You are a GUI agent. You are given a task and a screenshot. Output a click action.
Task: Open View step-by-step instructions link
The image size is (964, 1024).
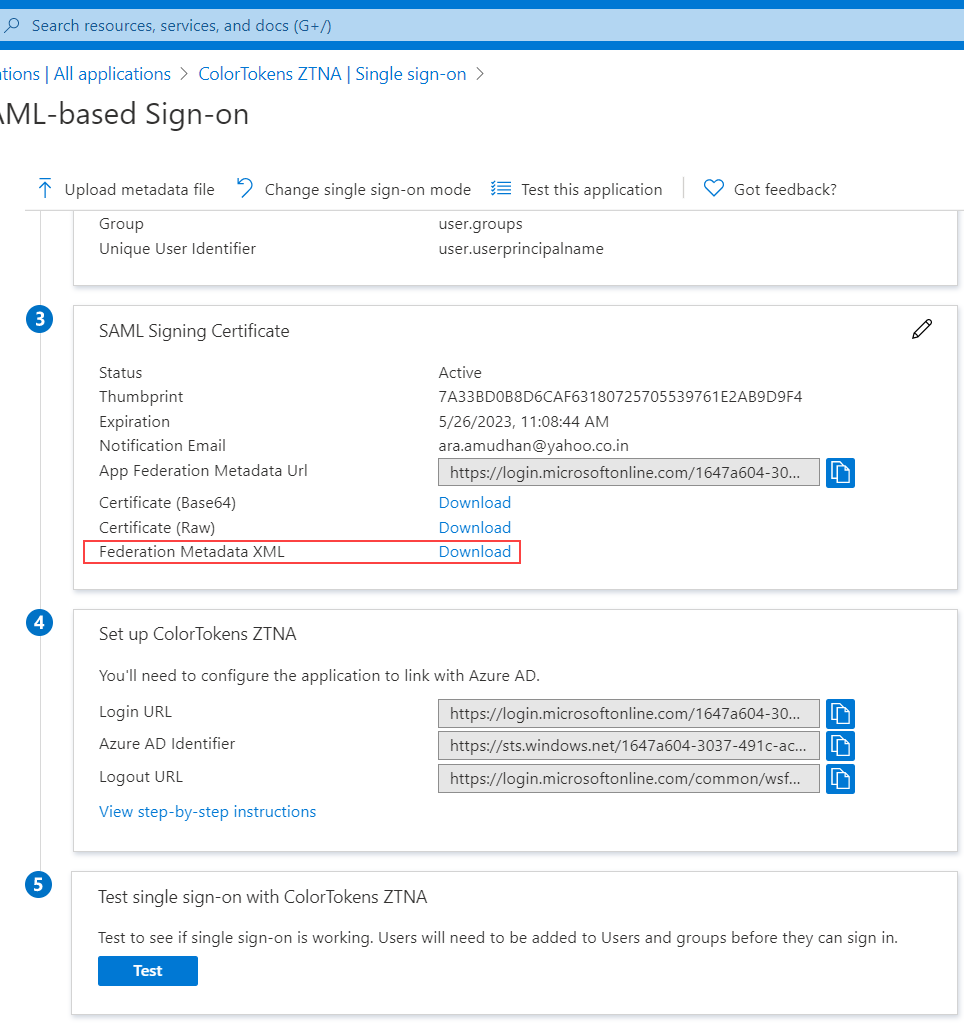coord(208,812)
